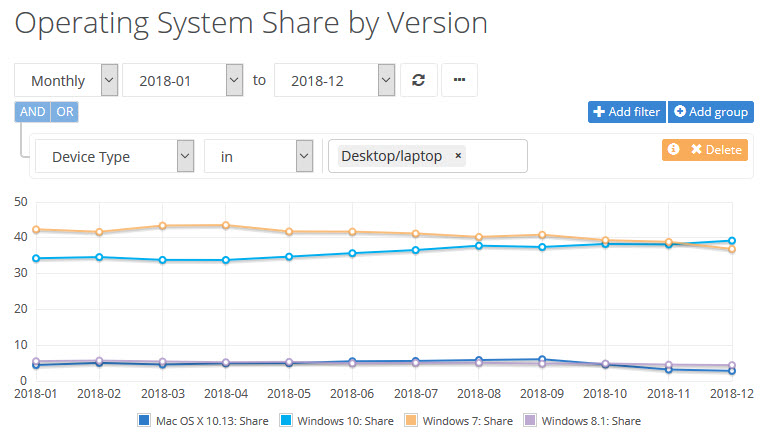
Task: Switch filter logic to OR
Action: [x=64, y=112]
